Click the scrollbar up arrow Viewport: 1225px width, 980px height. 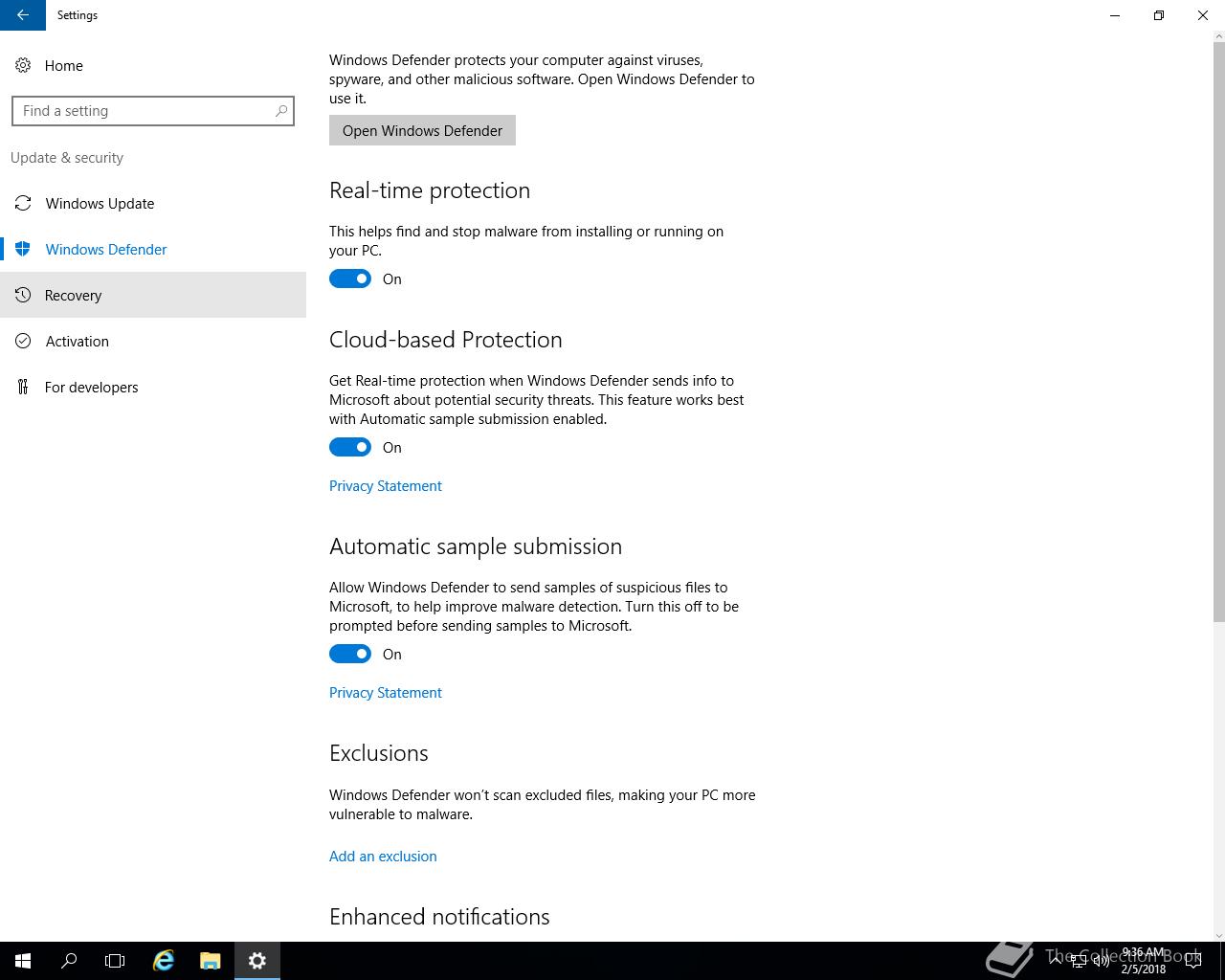point(1218,37)
